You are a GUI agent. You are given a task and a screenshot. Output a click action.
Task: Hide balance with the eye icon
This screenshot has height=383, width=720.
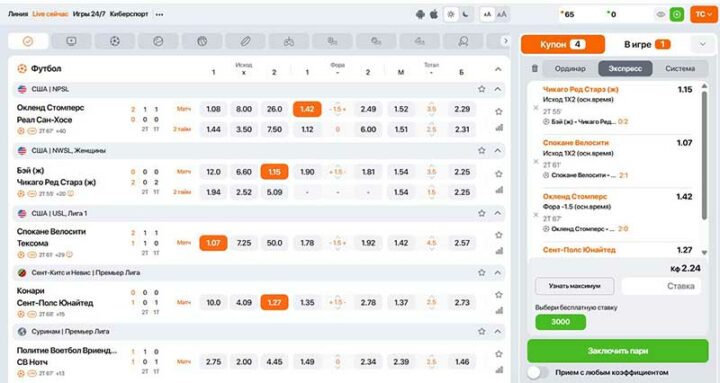[660, 14]
